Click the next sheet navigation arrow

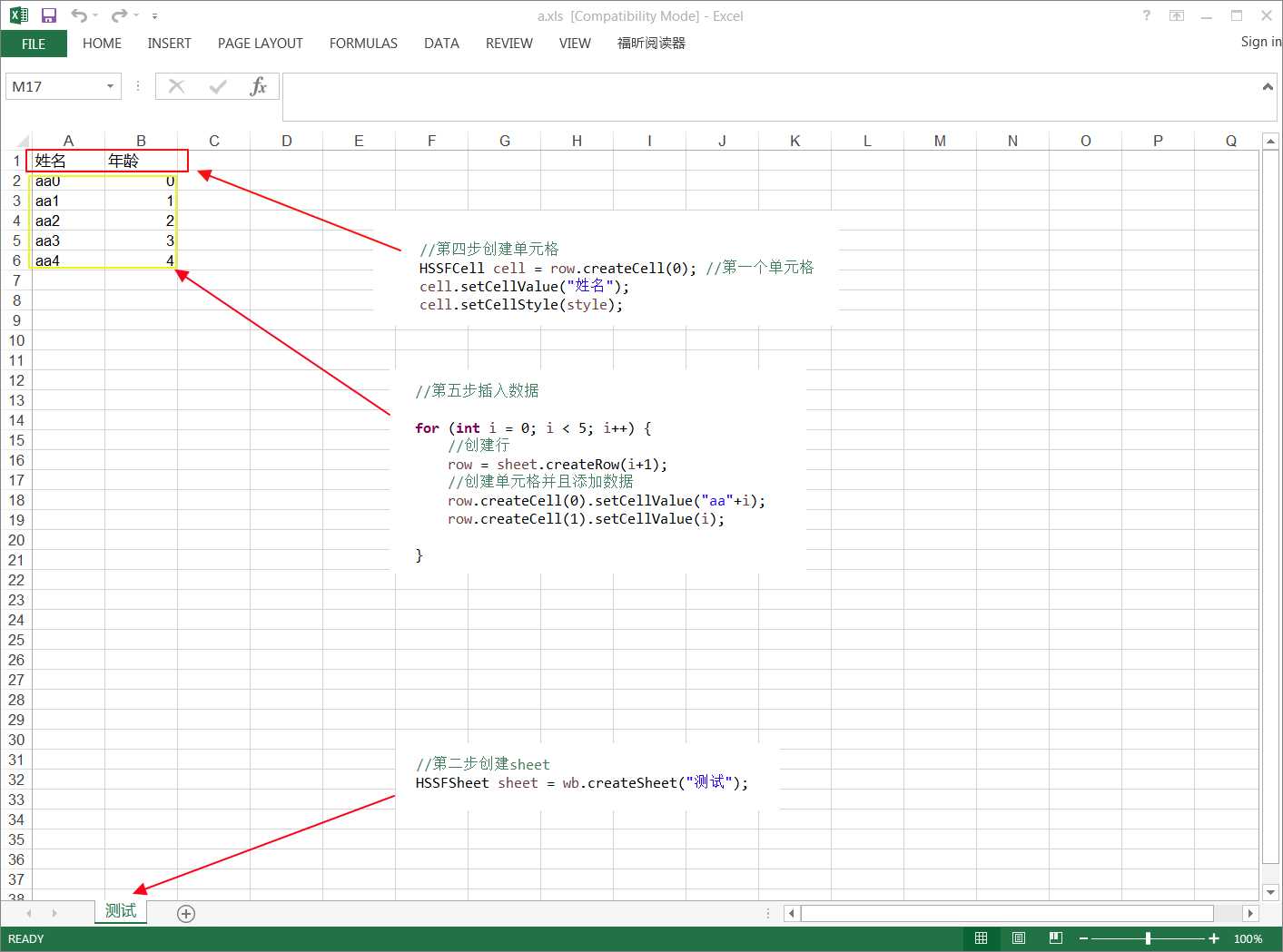tap(54, 913)
